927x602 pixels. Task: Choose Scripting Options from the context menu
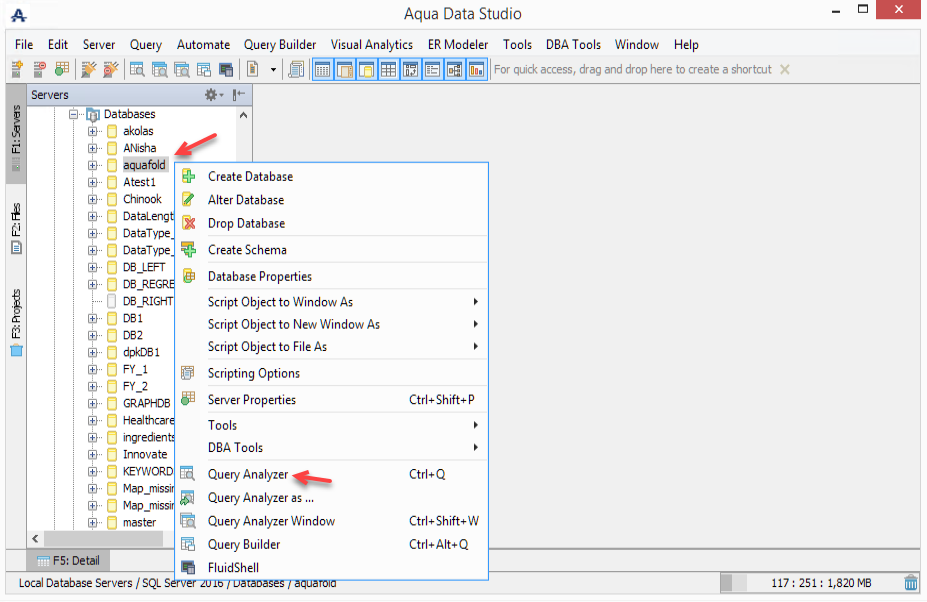click(x=332, y=373)
